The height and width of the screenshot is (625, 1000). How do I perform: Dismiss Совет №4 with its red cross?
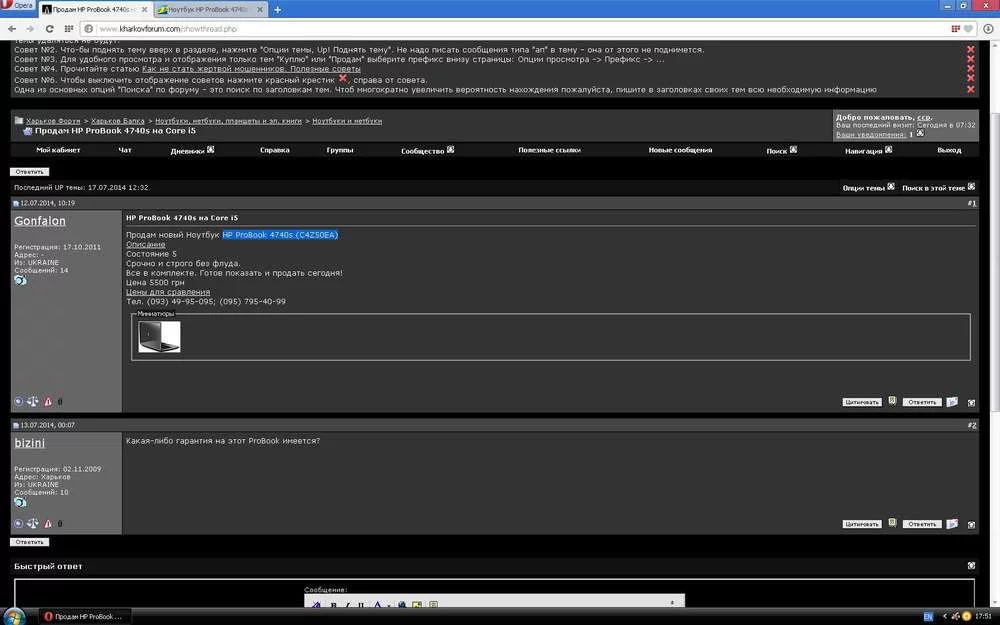[970, 69]
